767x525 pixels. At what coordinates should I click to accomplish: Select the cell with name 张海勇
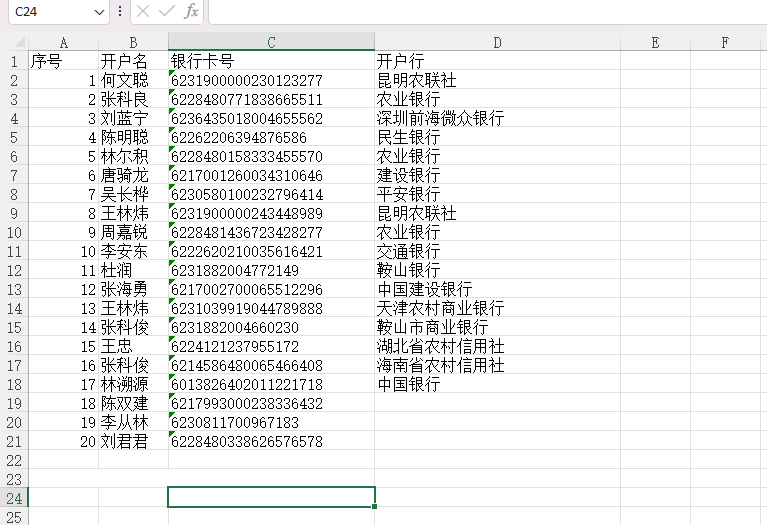pyautogui.click(x=134, y=289)
